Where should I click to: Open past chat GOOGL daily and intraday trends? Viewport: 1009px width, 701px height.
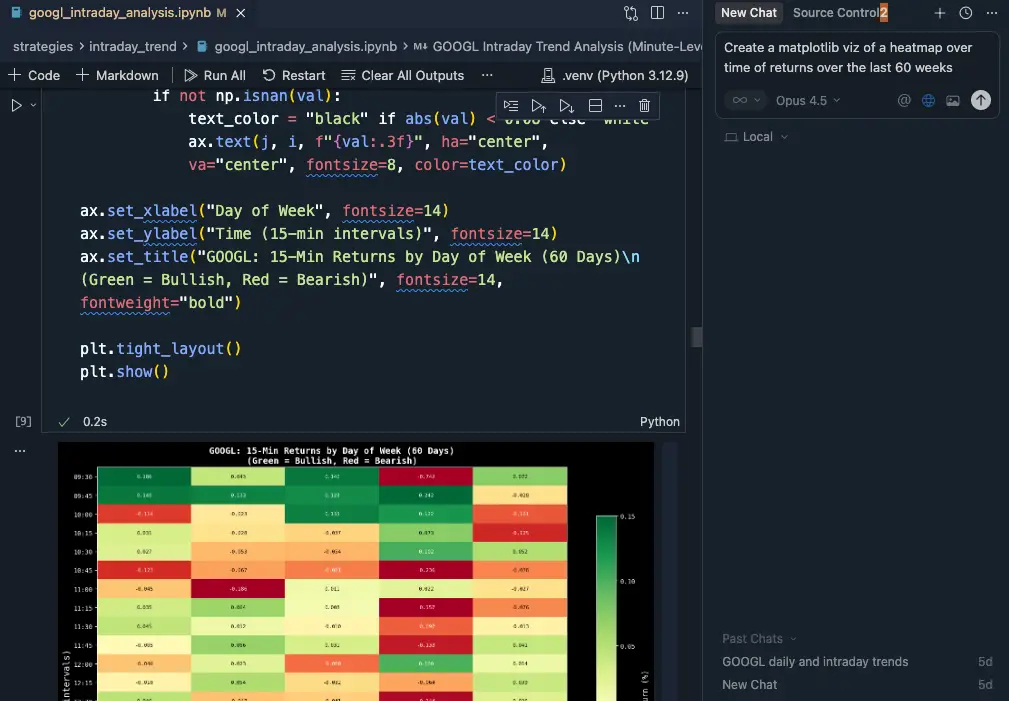tap(815, 661)
